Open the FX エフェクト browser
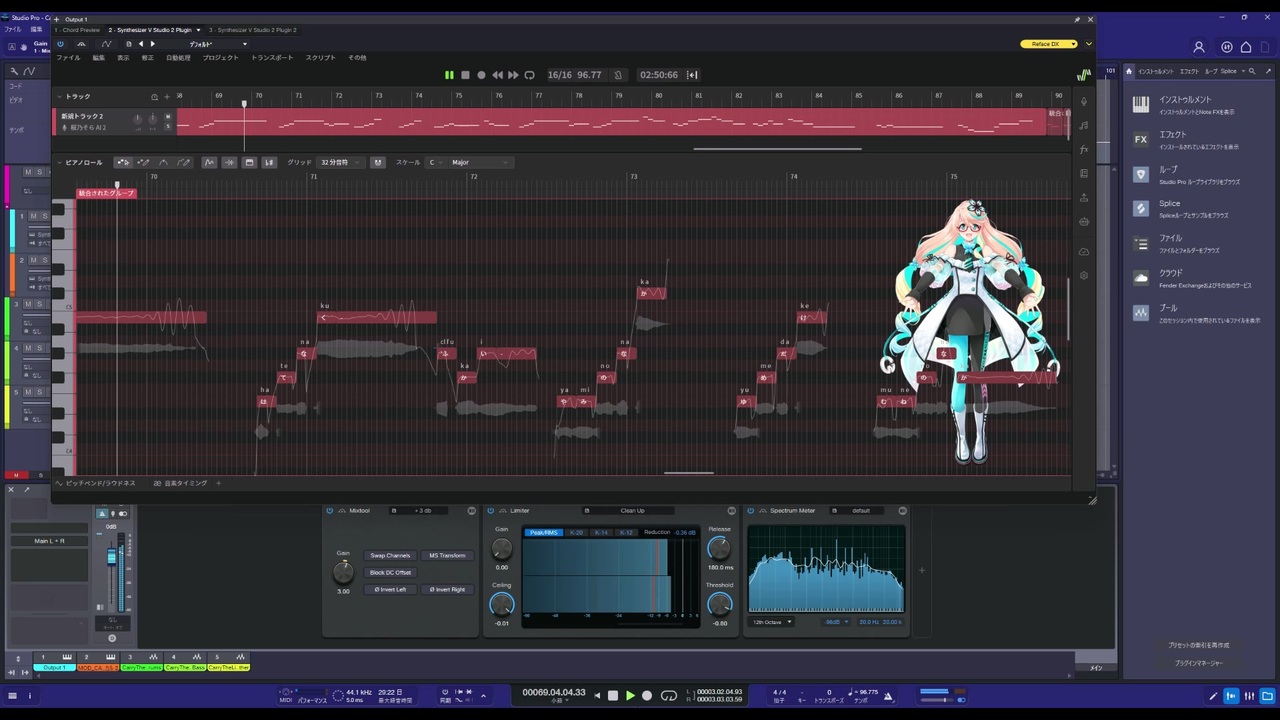Image resolution: width=1280 pixels, height=720 pixels. click(x=1198, y=139)
